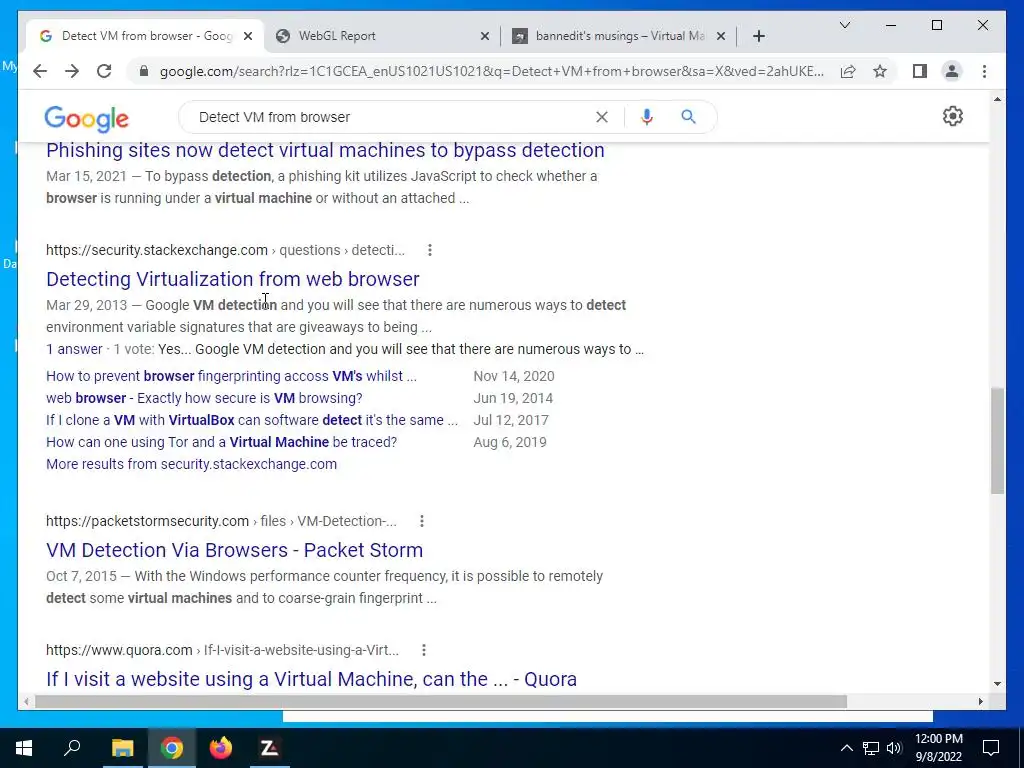Open the Chrome side panel
The height and width of the screenshot is (768, 1024).
(x=920, y=71)
